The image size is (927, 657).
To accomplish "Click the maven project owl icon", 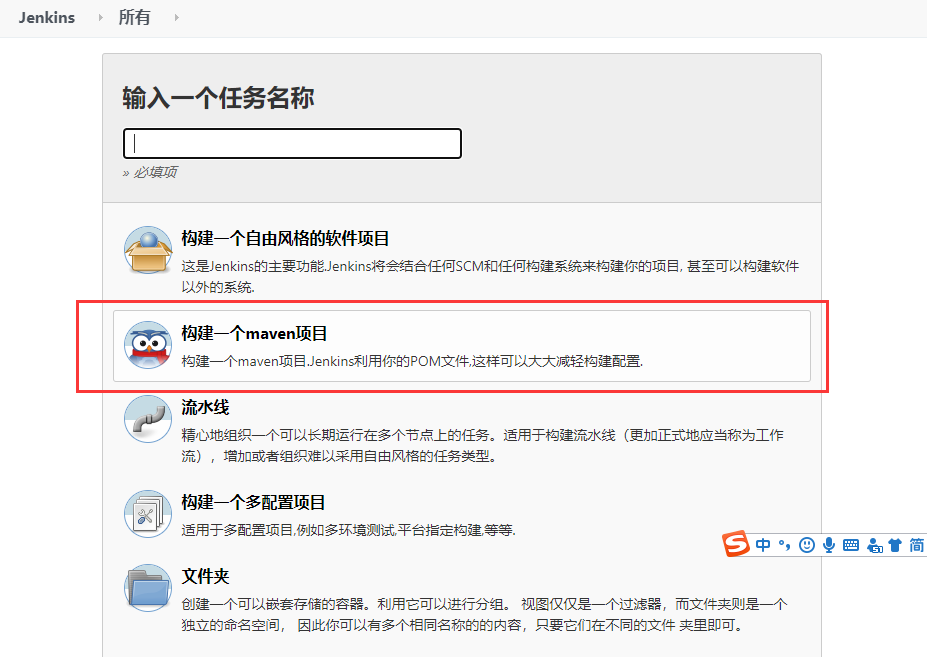I will (148, 345).
